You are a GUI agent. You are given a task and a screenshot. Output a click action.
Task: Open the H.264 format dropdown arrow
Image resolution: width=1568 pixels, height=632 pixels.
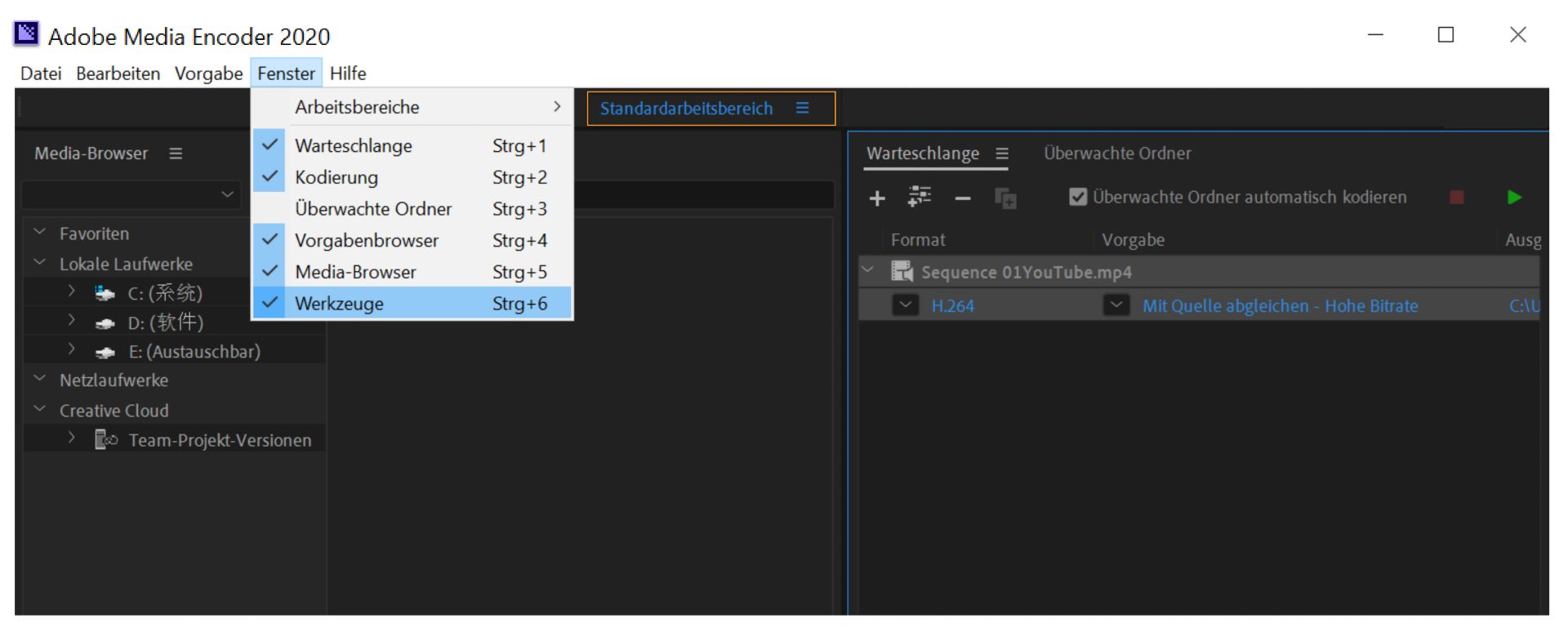pyautogui.click(x=905, y=305)
